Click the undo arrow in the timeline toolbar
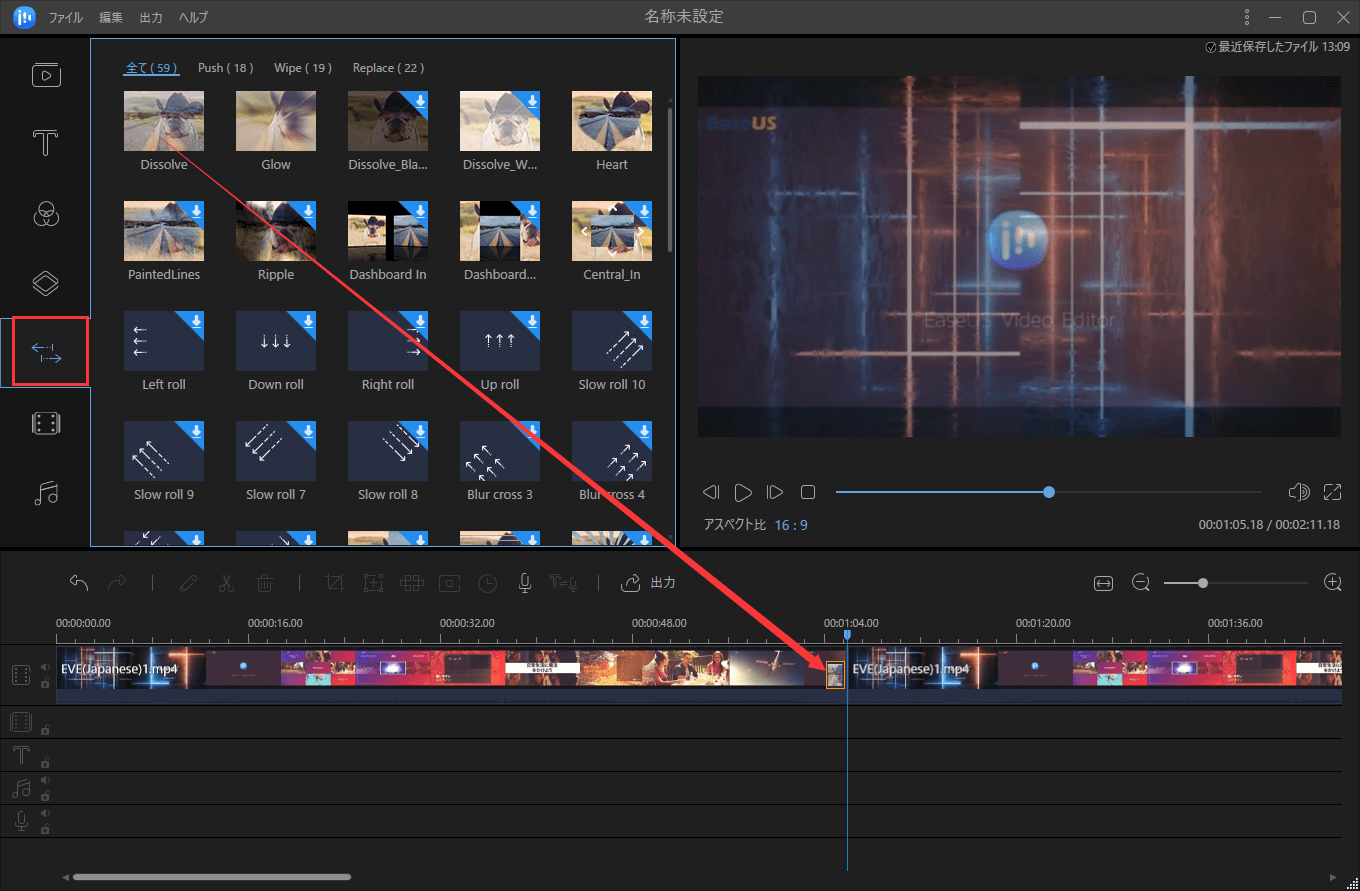Viewport: 1360px width, 891px height. [x=79, y=582]
